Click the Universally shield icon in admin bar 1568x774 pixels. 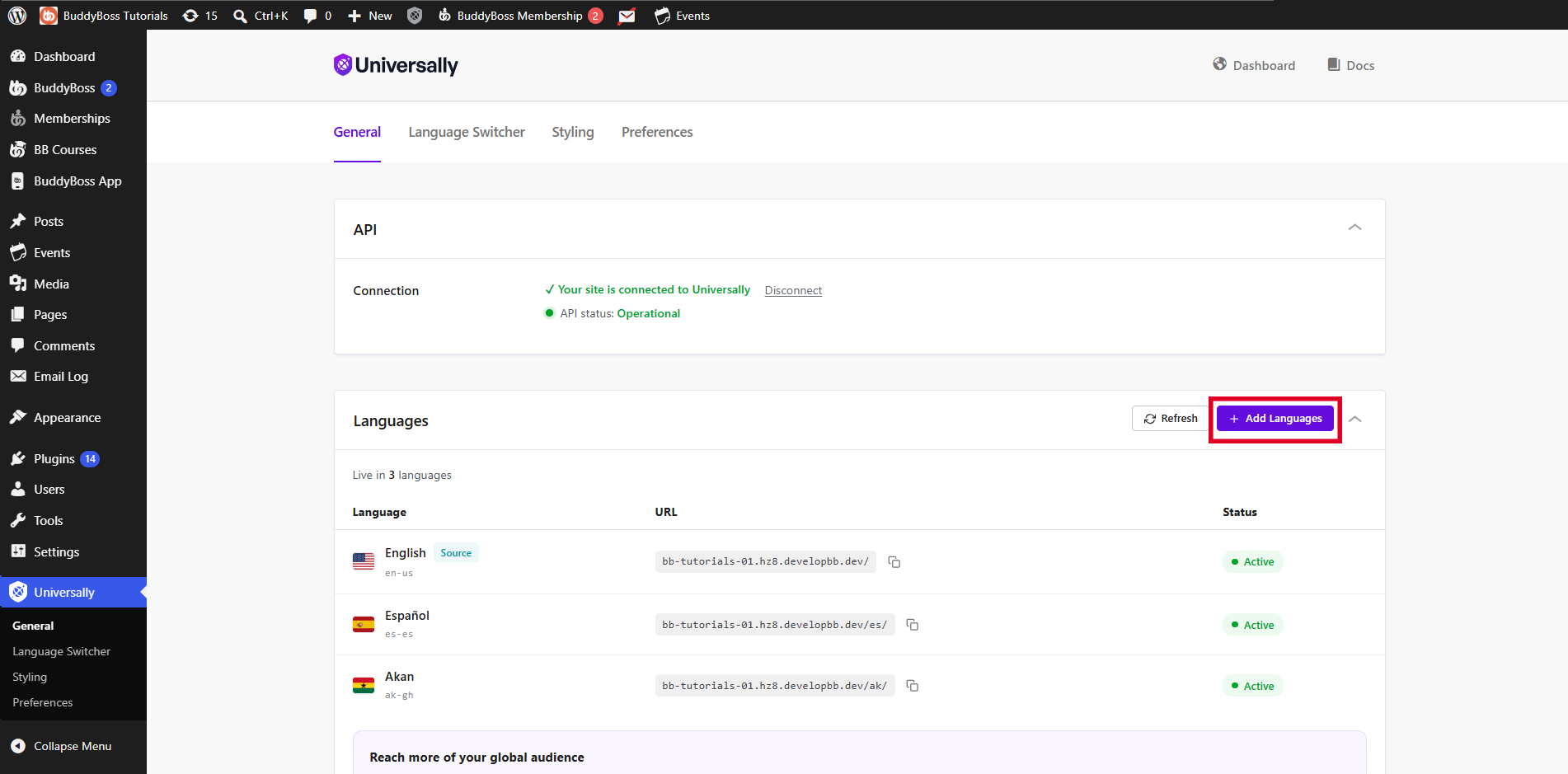[415, 16]
